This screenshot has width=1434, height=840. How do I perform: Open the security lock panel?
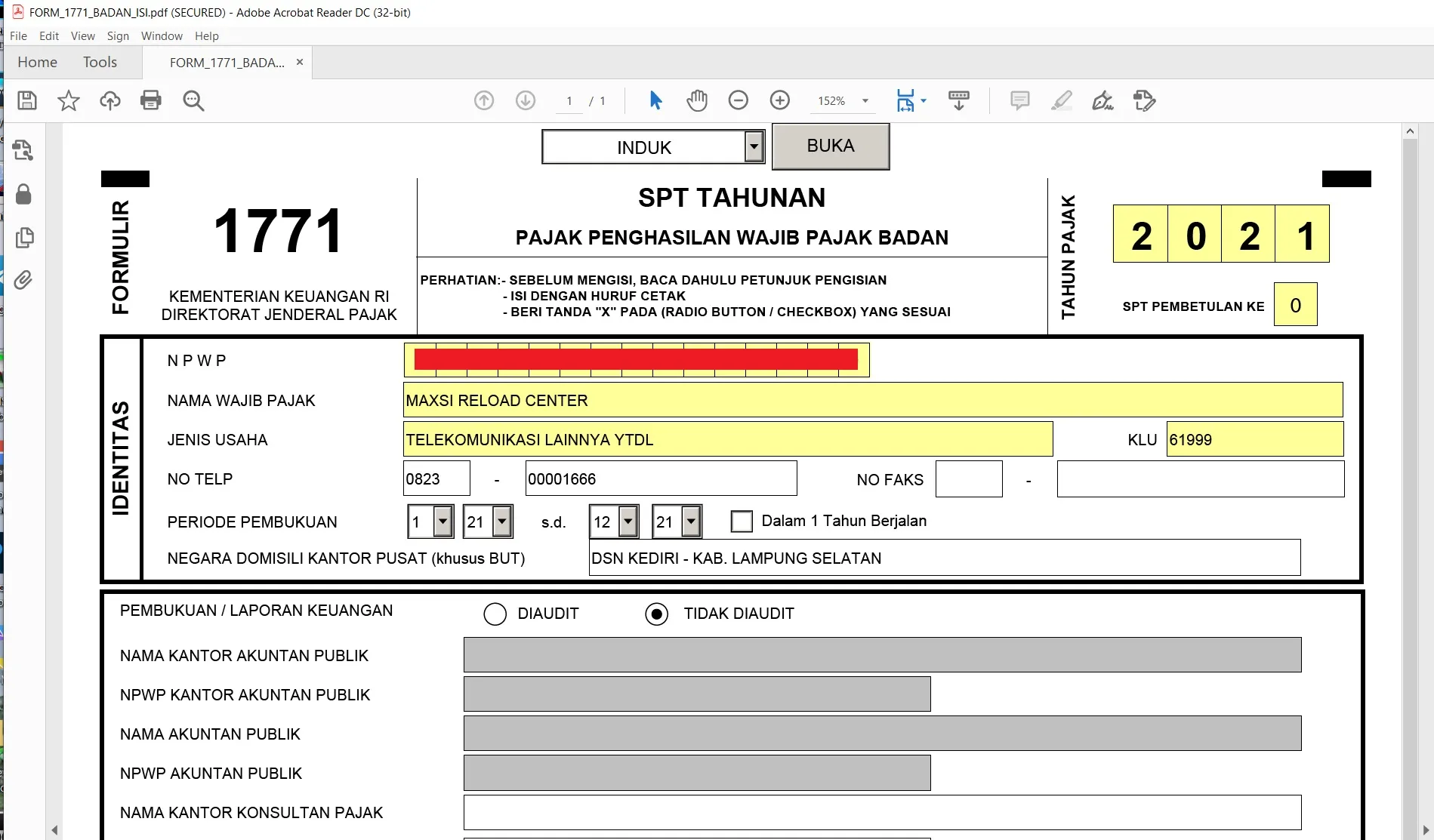pos(23,195)
